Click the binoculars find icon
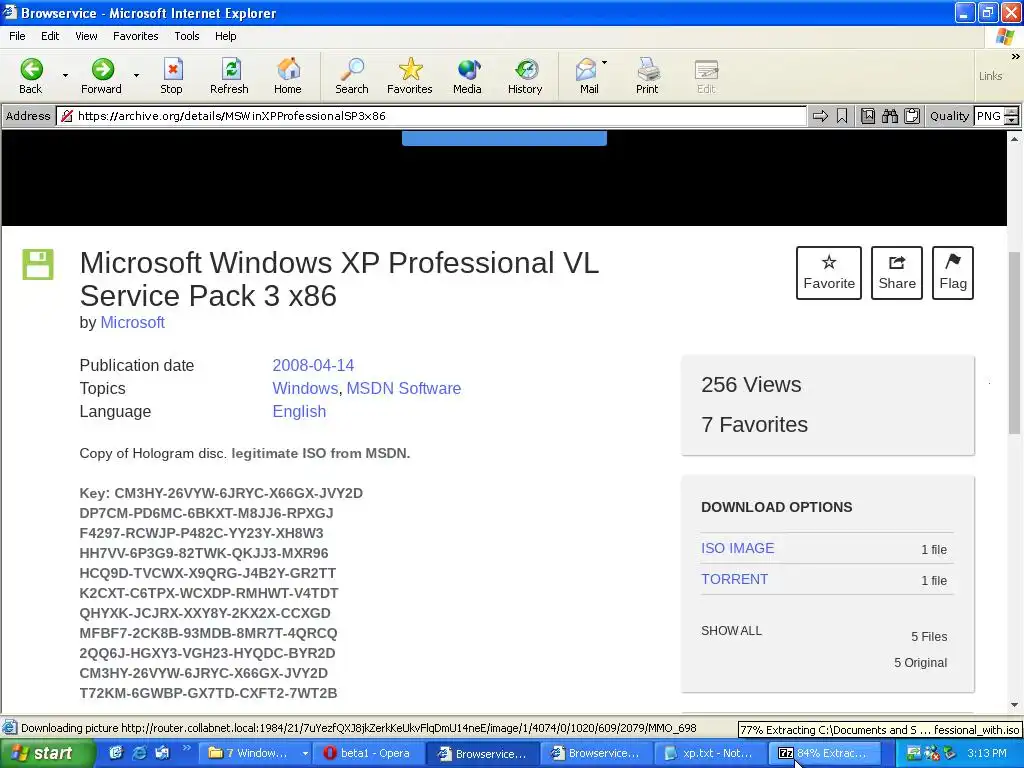Screen dimensions: 1024x768 pos(889,116)
